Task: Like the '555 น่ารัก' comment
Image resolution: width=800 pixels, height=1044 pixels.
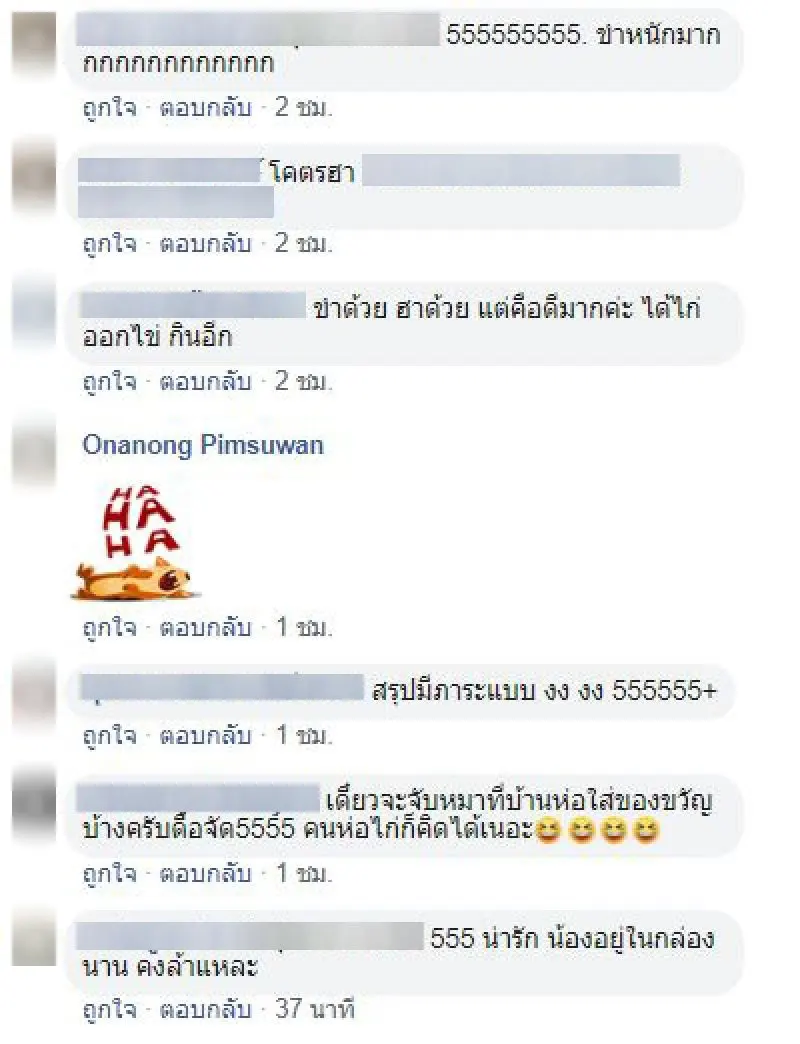Action: point(110,1009)
